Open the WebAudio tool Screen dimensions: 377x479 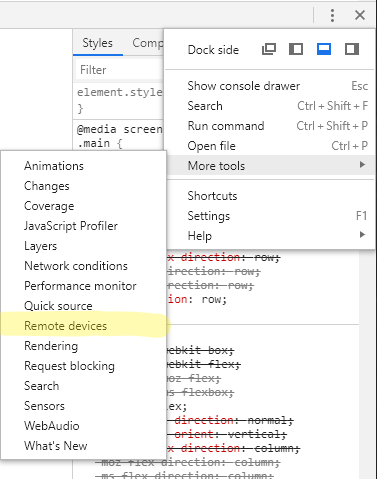(83, 426)
